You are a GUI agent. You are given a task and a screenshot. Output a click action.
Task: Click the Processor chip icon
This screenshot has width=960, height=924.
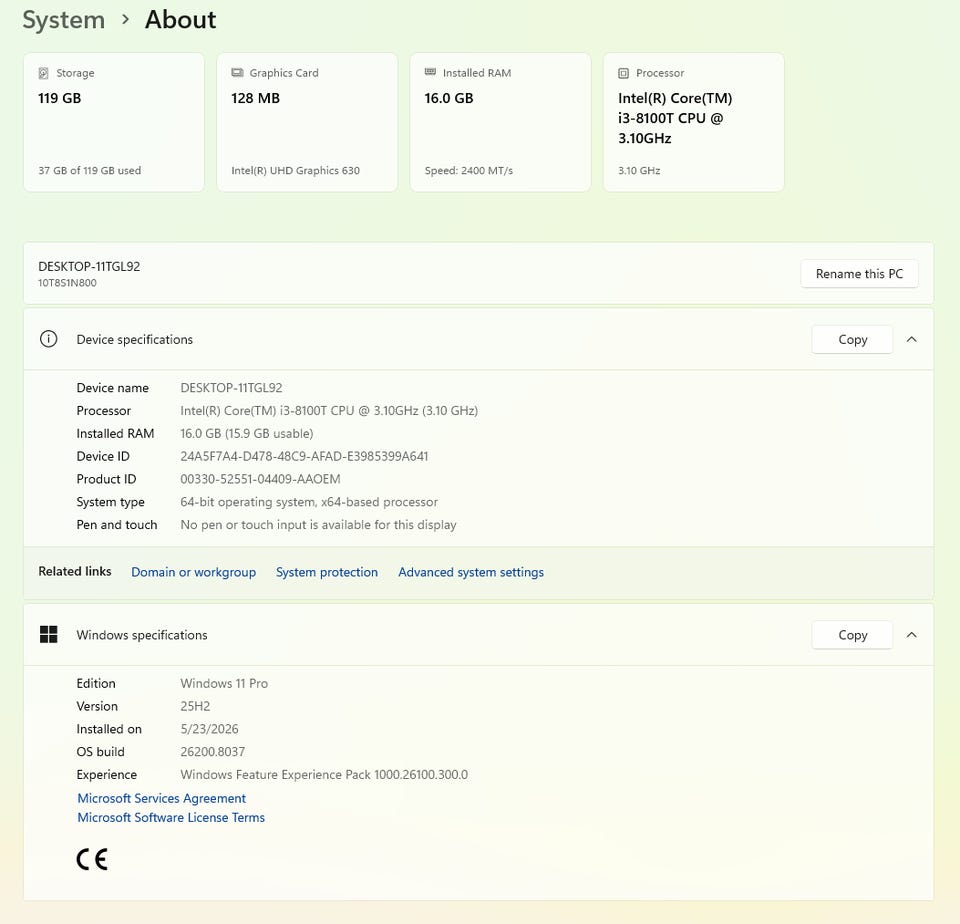click(623, 73)
